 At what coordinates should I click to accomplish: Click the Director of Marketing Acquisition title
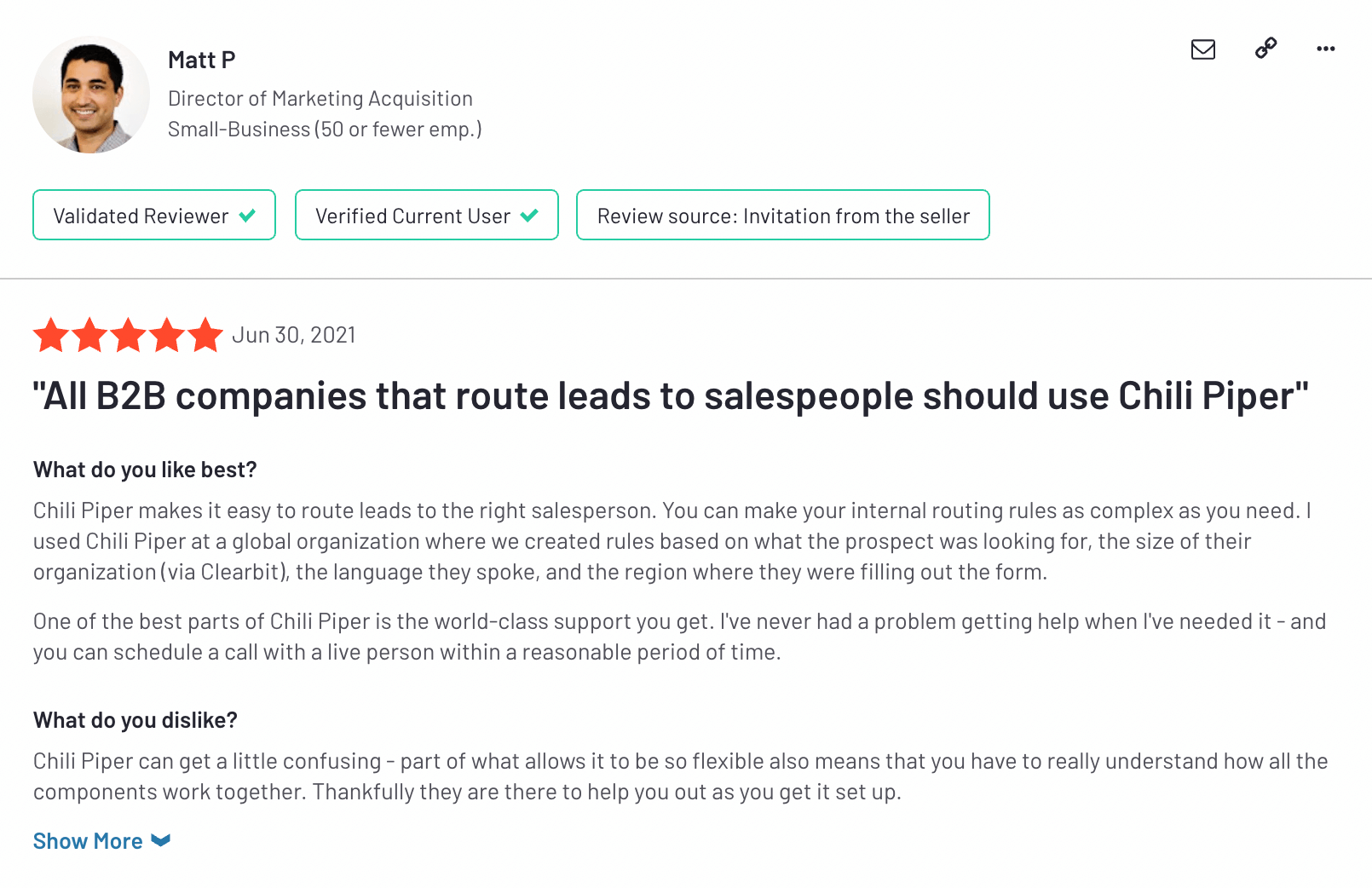320,99
